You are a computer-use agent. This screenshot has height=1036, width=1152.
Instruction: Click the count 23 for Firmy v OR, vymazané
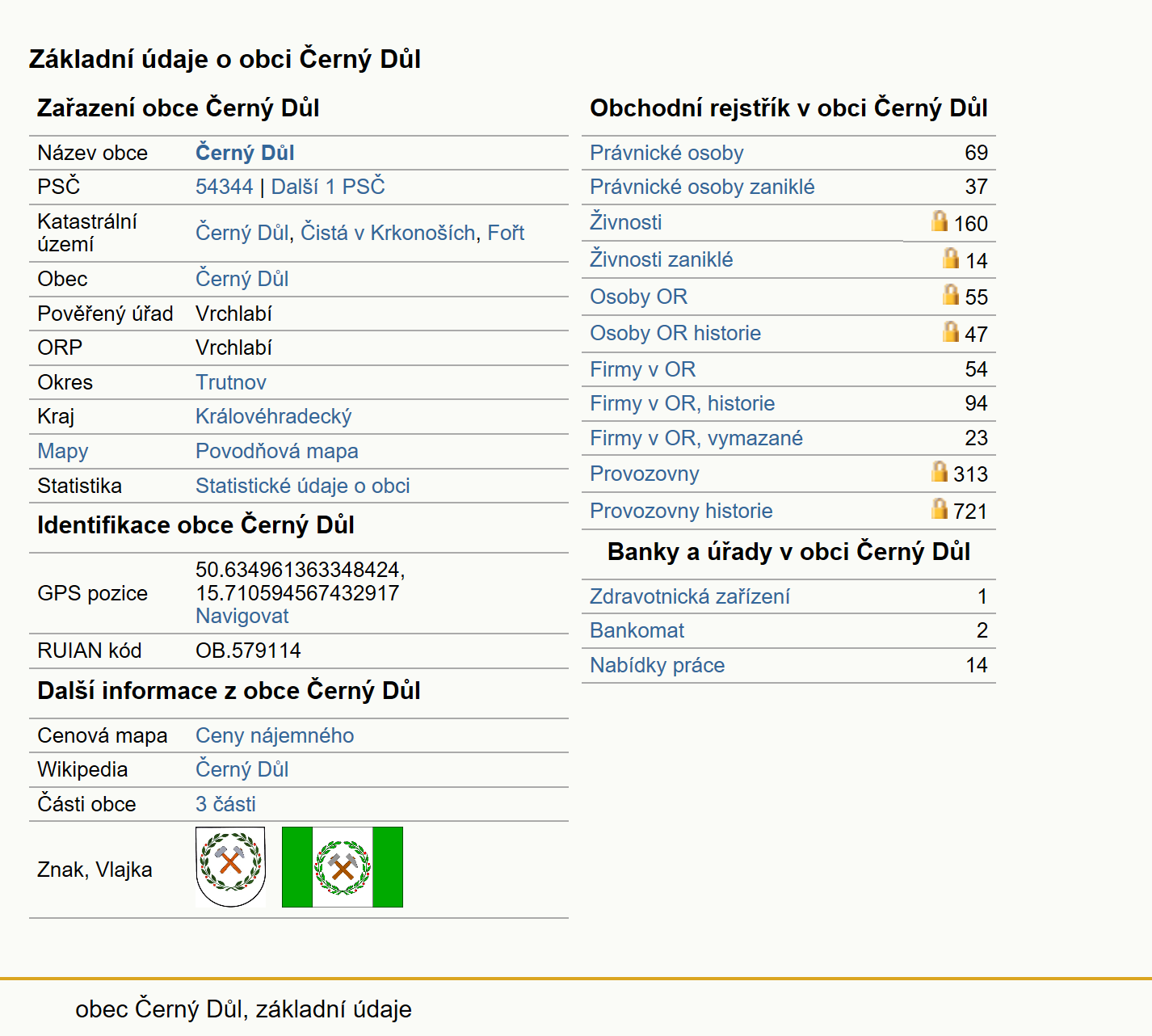tap(976, 438)
